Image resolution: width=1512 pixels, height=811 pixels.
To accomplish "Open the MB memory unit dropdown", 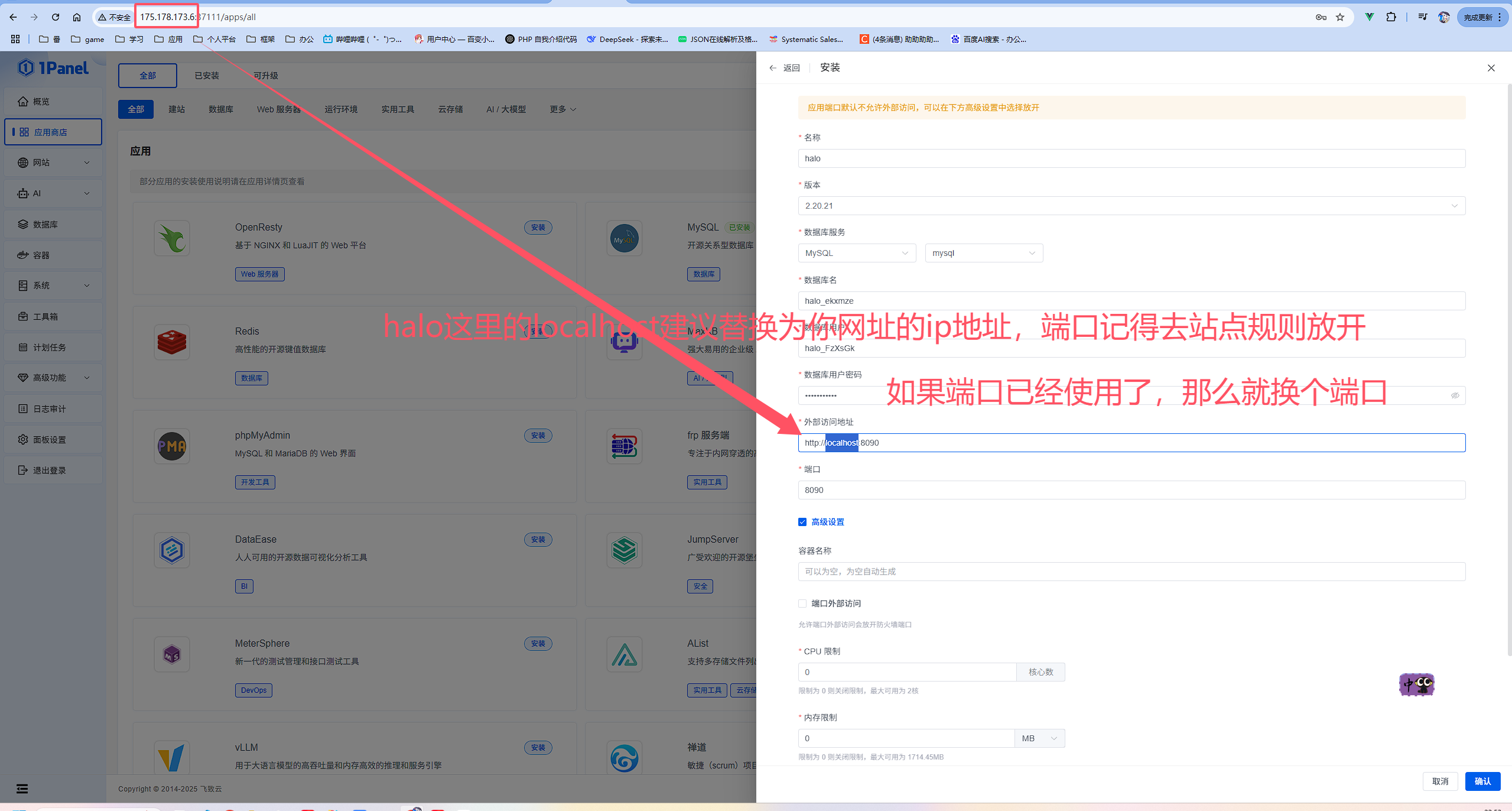I will (1040, 738).
